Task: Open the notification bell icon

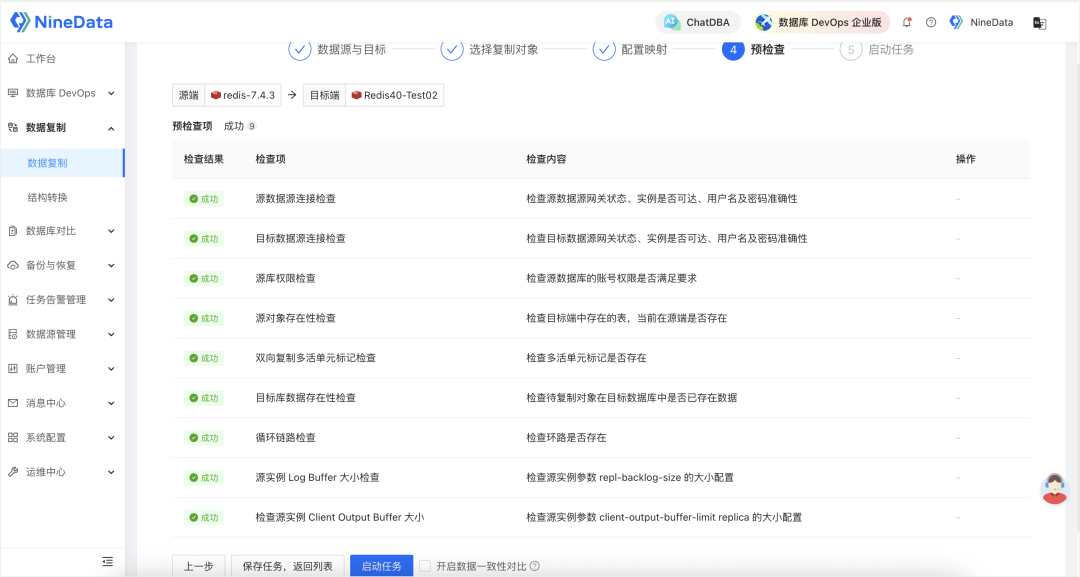Action: click(907, 21)
